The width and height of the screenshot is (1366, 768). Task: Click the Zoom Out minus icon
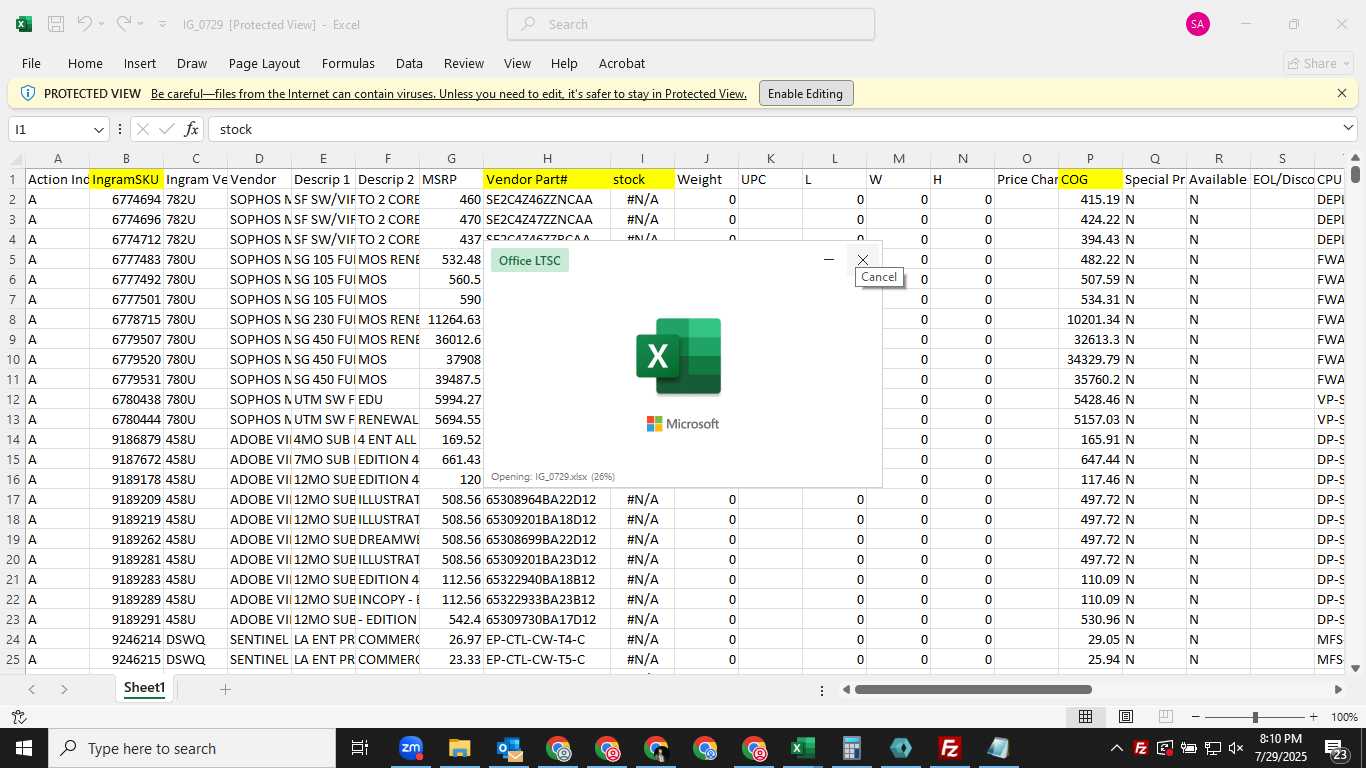pos(1195,717)
